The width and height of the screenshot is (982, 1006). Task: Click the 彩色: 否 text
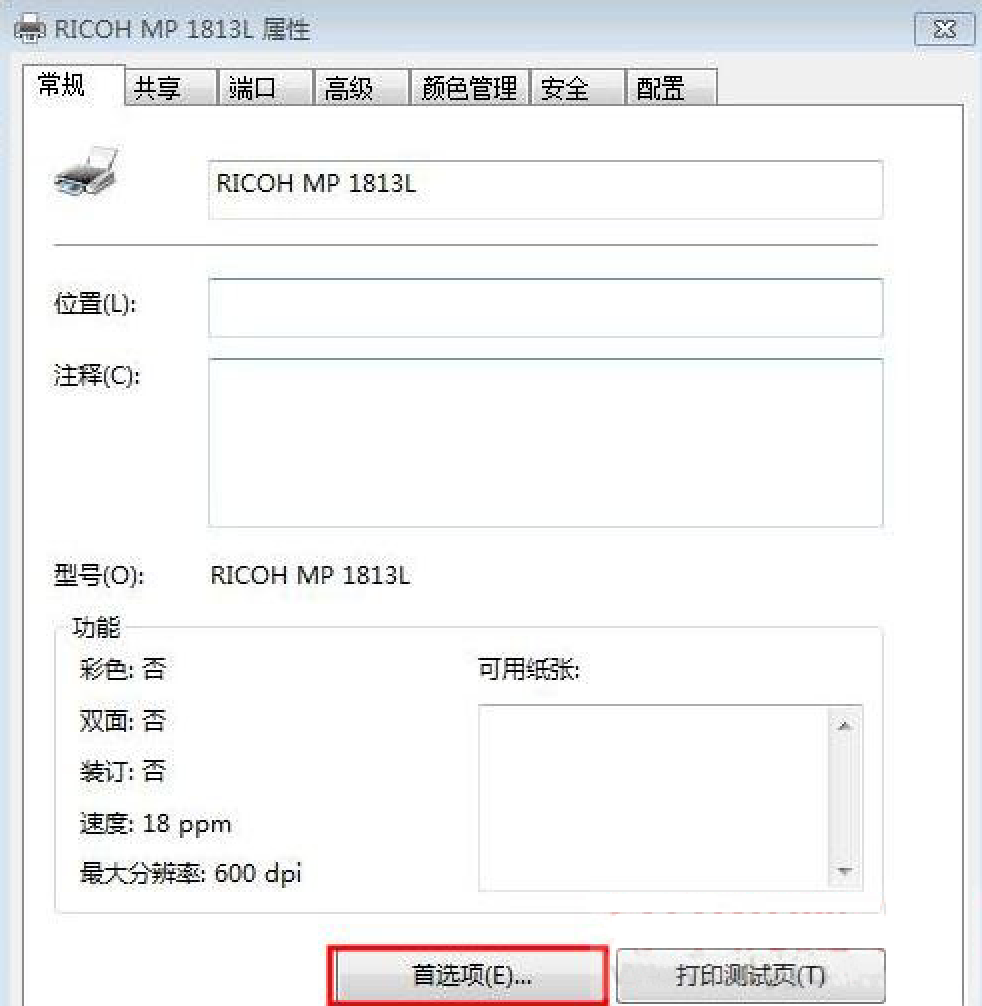pos(123,669)
